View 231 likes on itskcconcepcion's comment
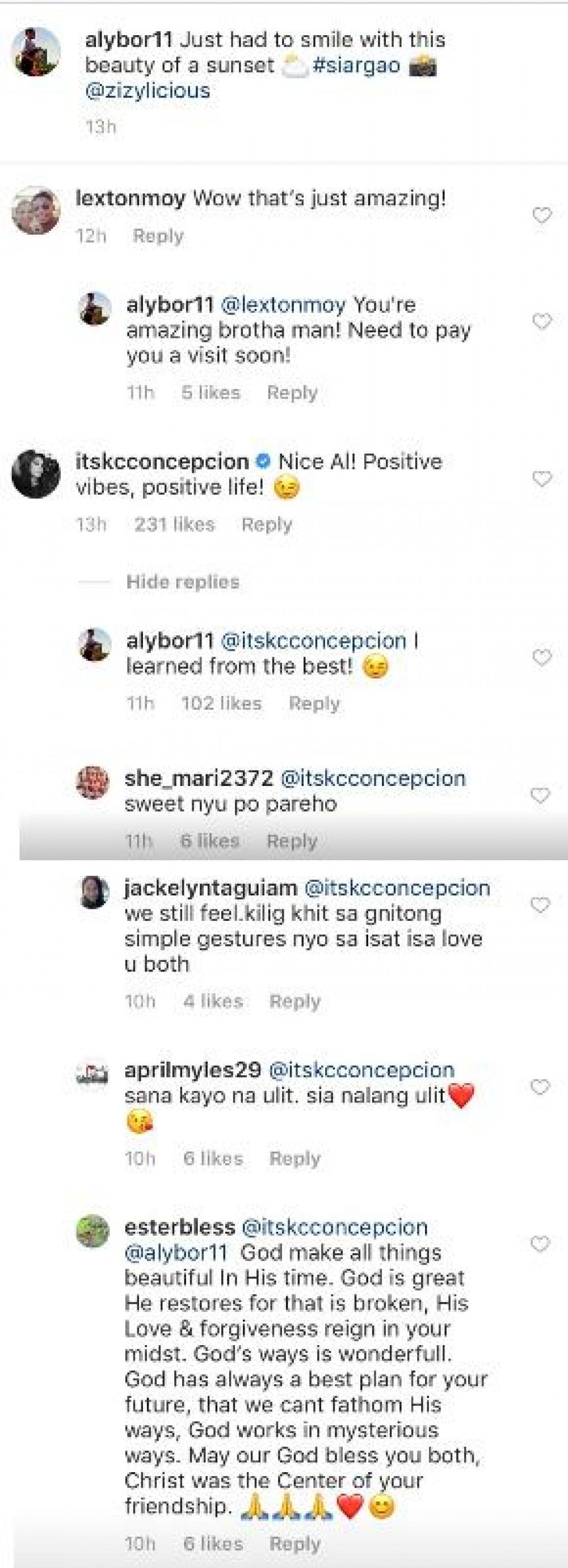The width and height of the screenshot is (568, 1568). [175, 525]
